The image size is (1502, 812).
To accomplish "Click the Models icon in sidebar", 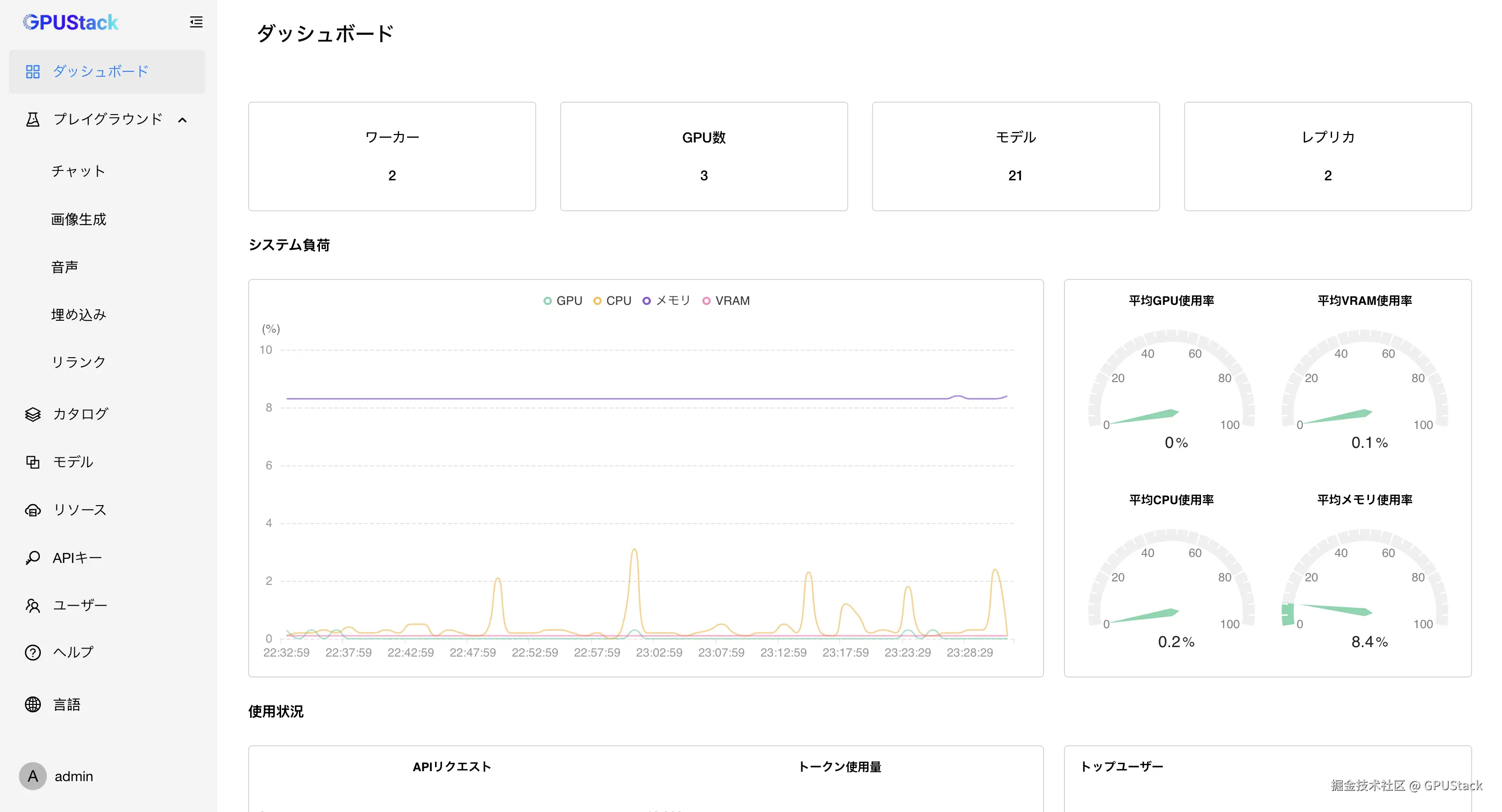I will [x=33, y=462].
